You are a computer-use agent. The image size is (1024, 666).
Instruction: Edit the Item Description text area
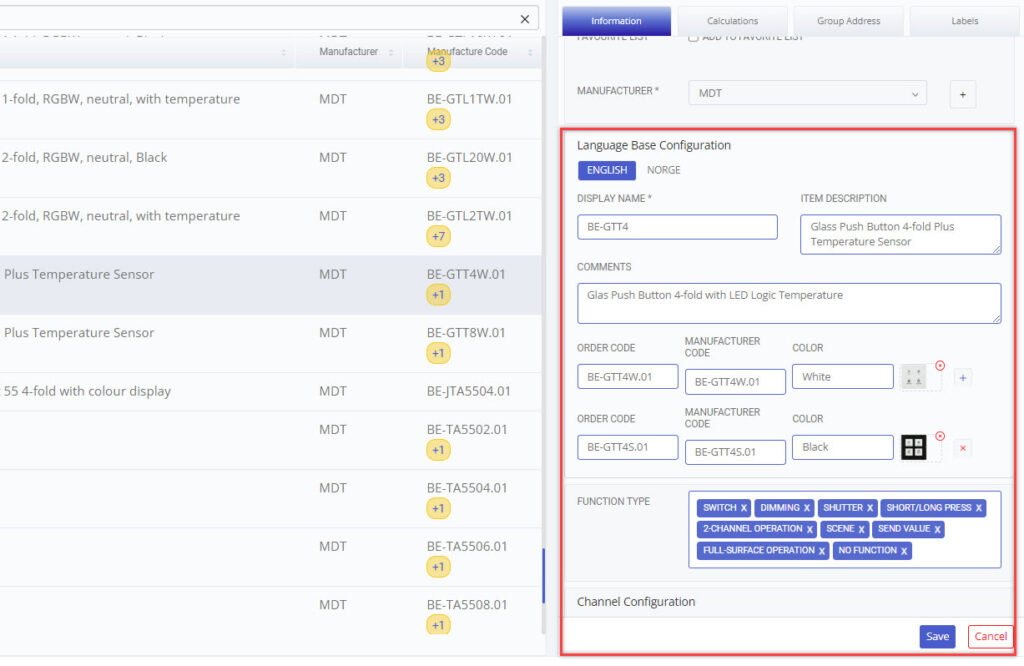901,234
